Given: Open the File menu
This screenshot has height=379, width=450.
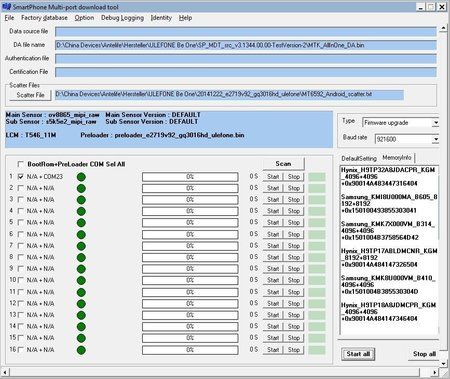Looking at the screenshot, I should [x=9, y=18].
